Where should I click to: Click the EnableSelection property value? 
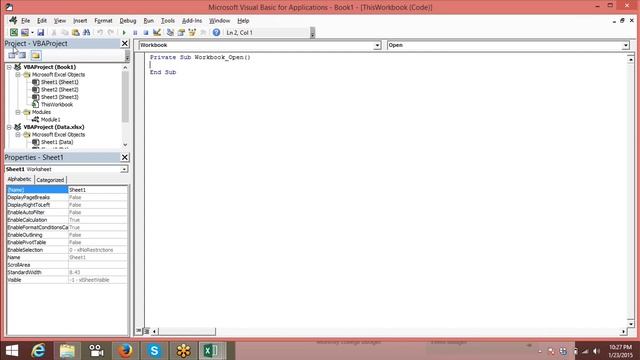point(98,250)
